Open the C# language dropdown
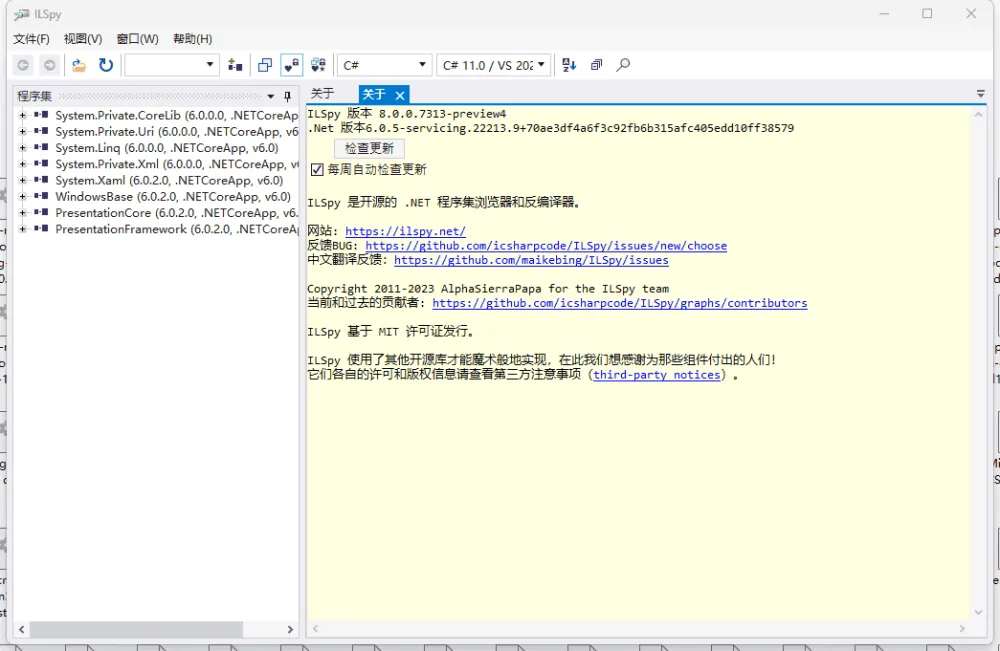Image resolution: width=1000 pixels, height=651 pixels. tap(385, 64)
